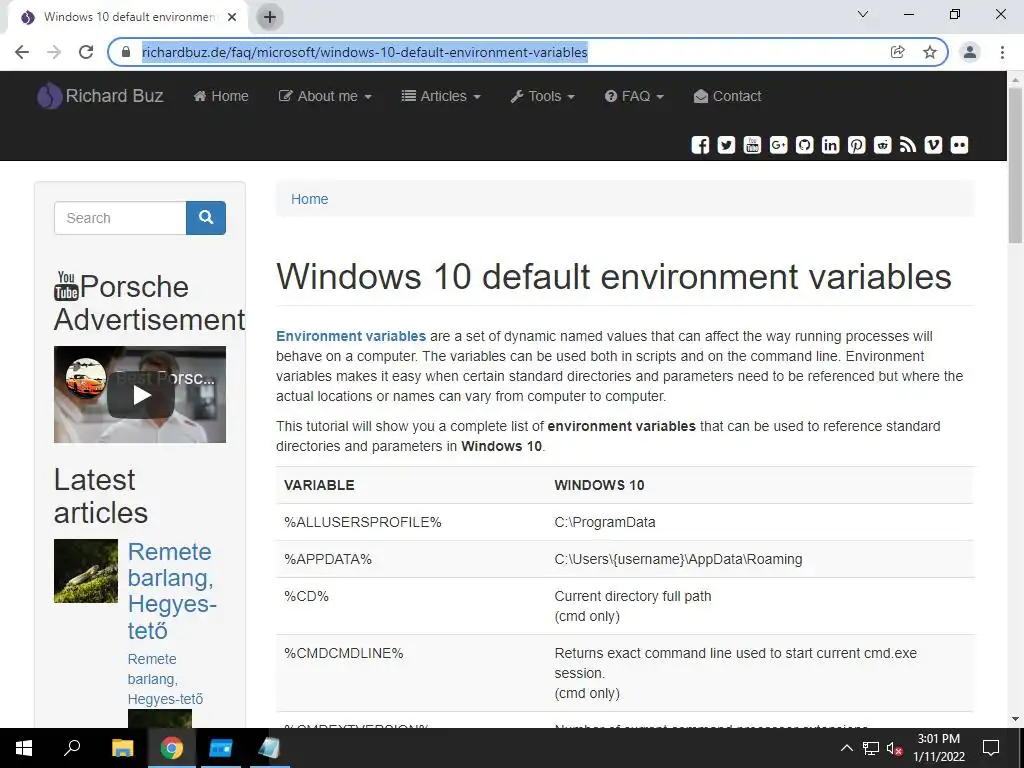Open the Windows Start menu
Screen dimensions: 1024x768
click(24, 748)
